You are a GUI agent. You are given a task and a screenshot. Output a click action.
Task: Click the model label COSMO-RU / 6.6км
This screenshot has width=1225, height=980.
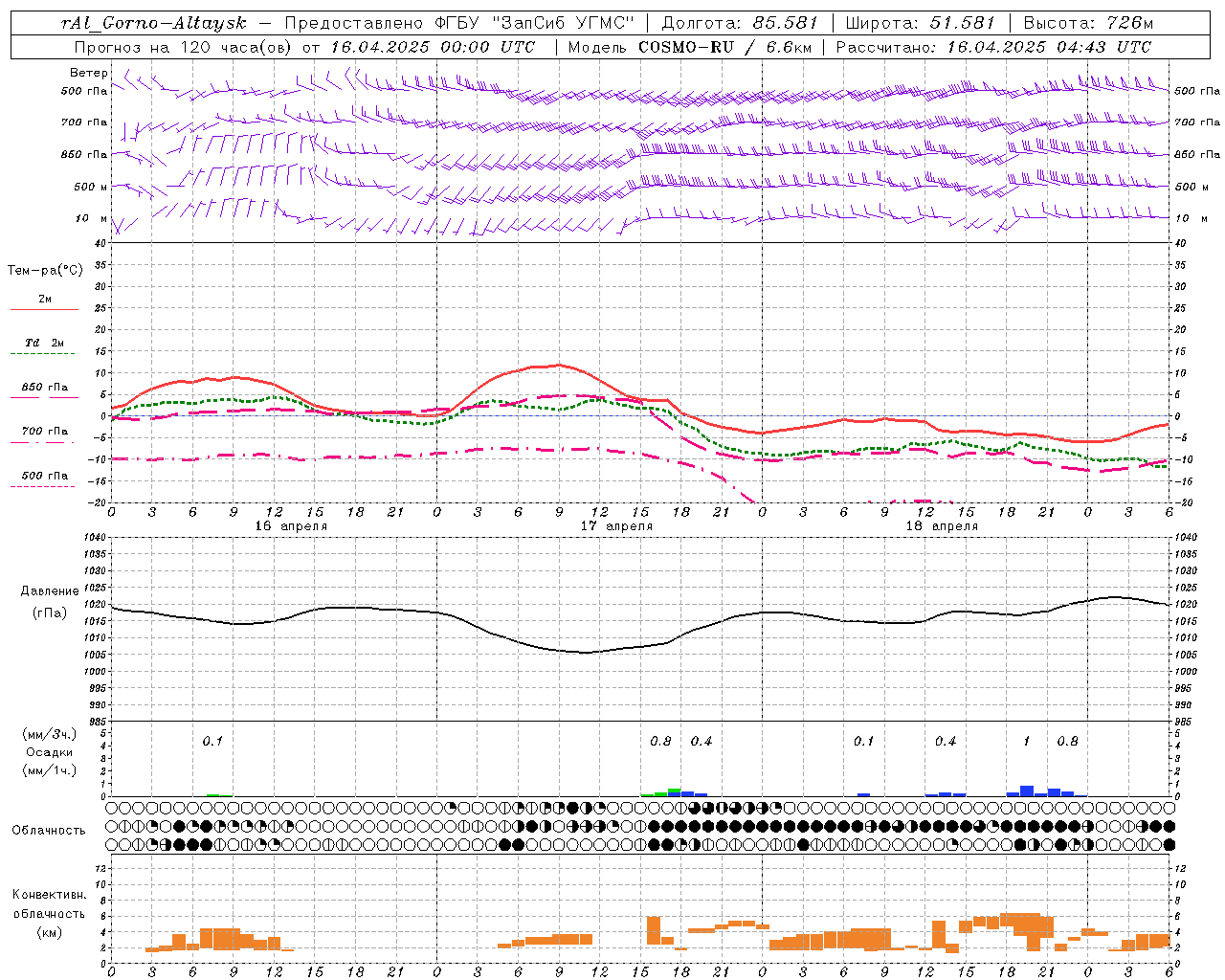click(x=723, y=47)
